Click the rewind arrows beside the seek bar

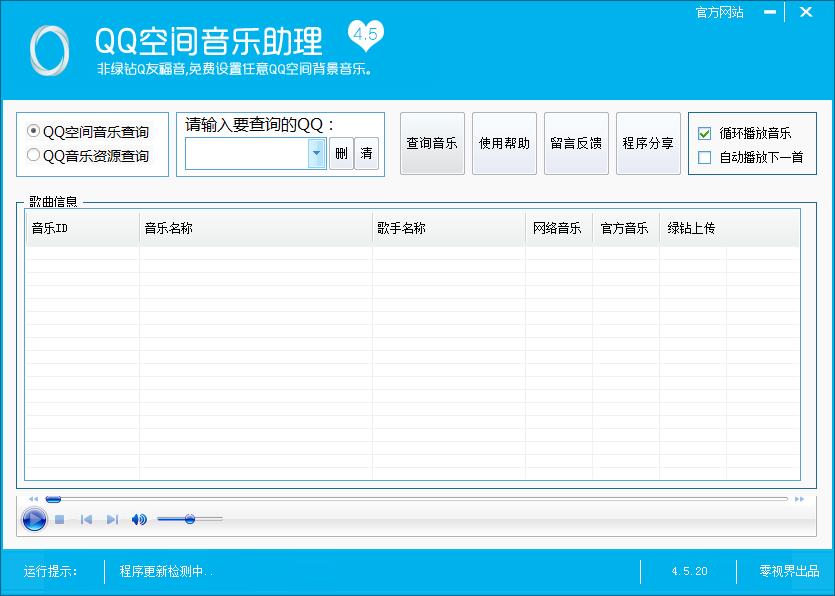point(34,499)
